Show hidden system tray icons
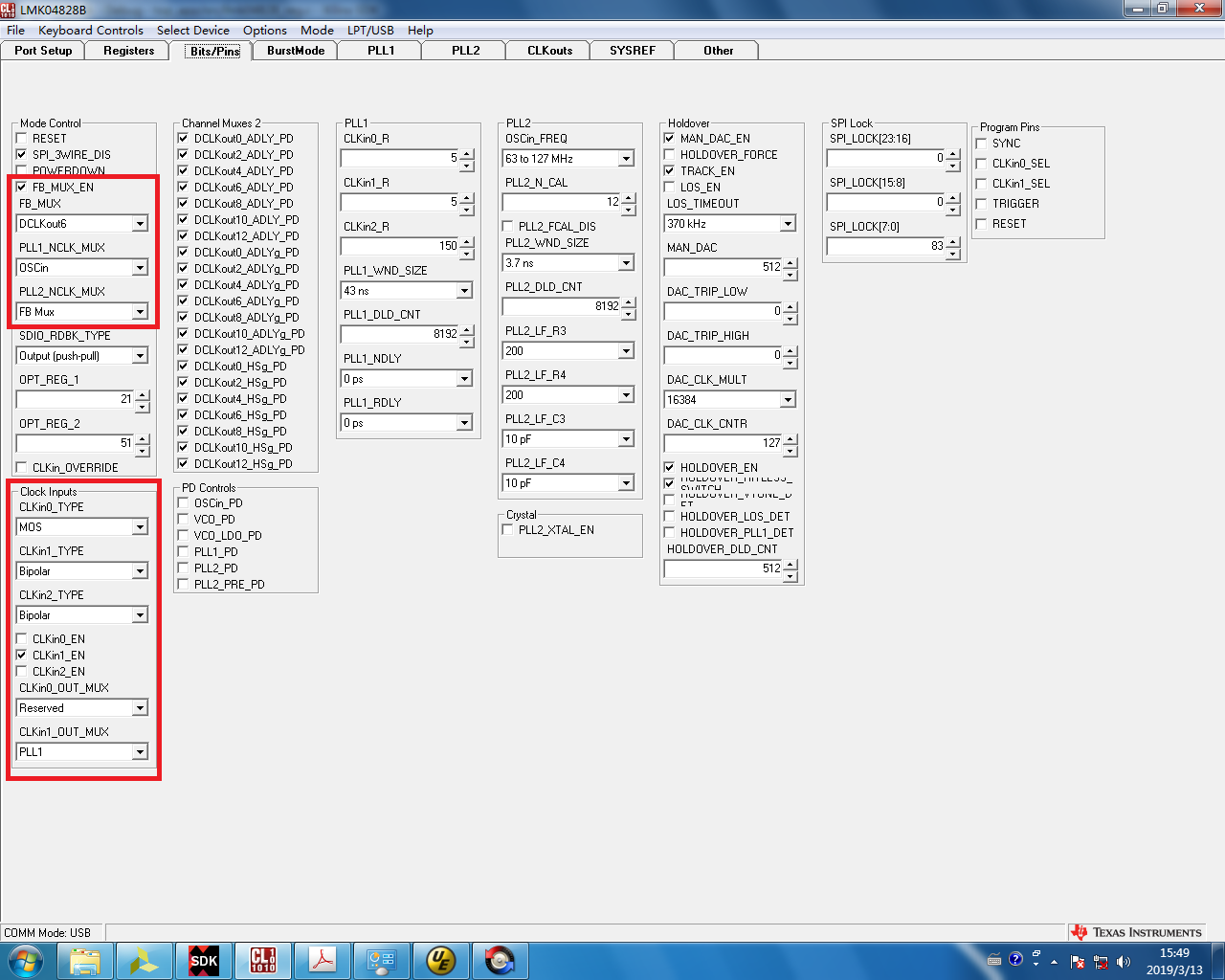1225x980 pixels. click(1054, 961)
